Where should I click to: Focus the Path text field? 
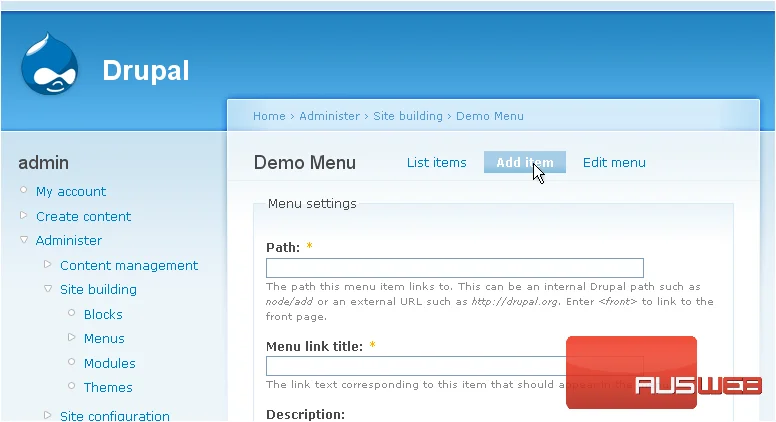455,268
